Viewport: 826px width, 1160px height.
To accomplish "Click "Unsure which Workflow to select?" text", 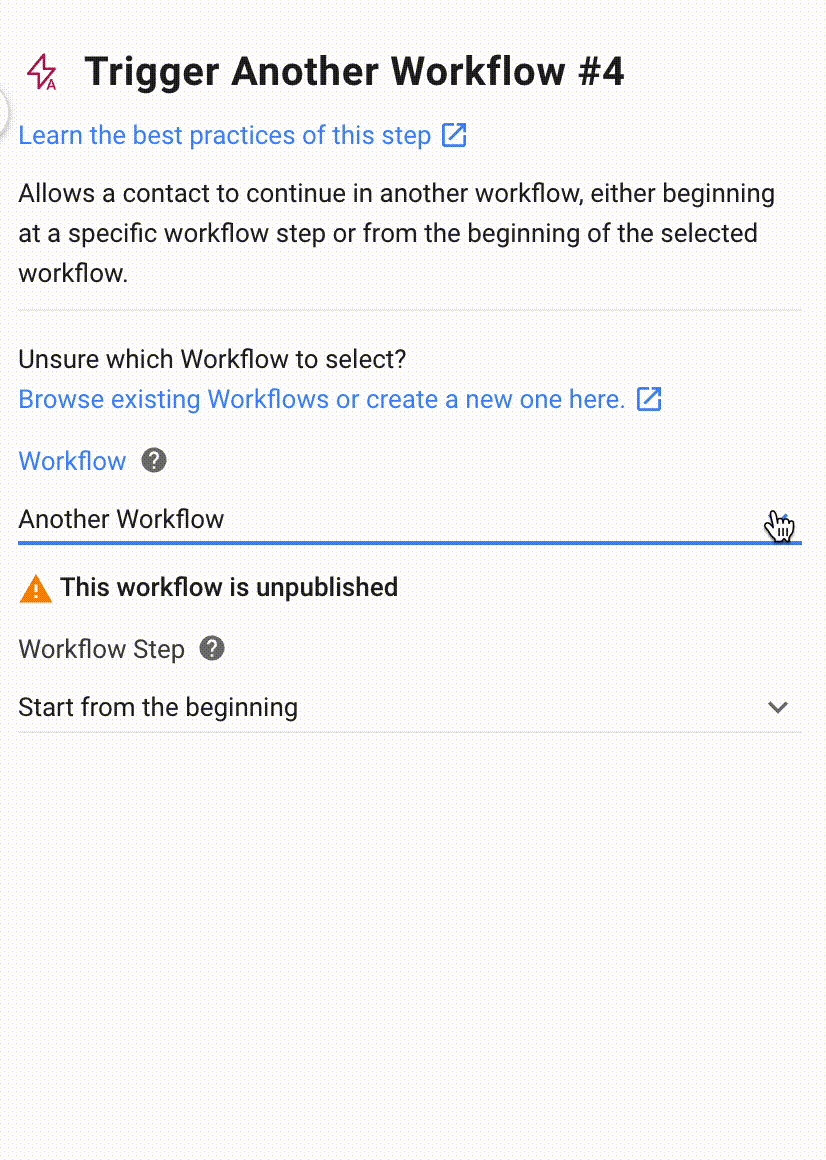I will [x=212, y=359].
